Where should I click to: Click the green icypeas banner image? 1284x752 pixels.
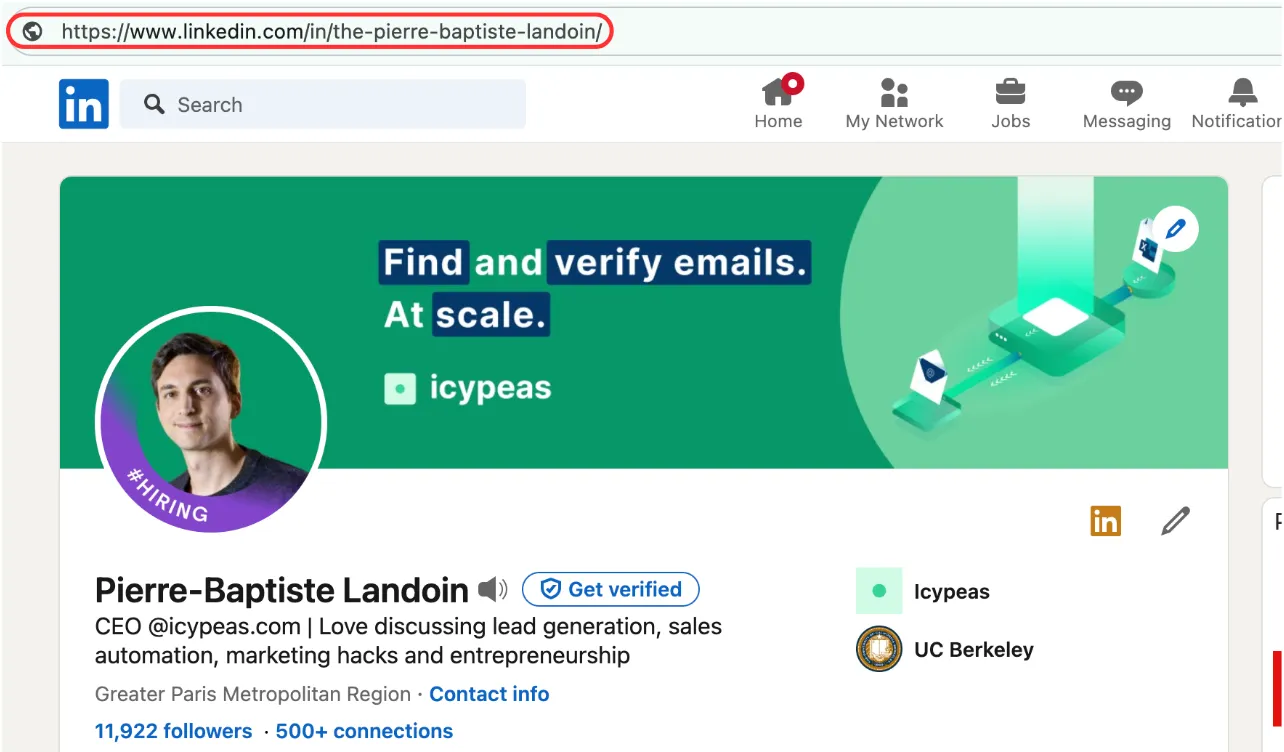tap(643, 322)
